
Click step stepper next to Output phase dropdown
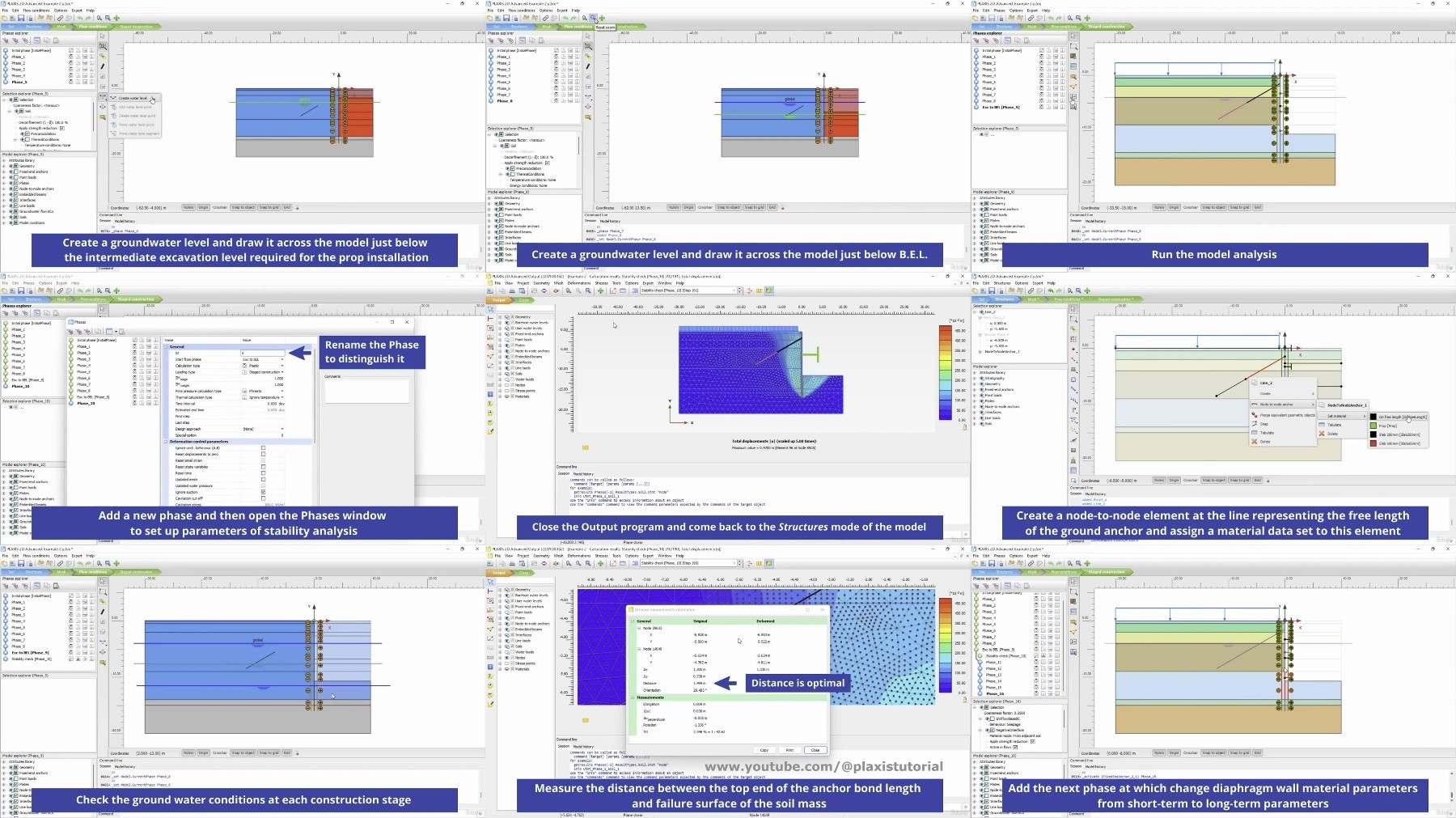click(x=739, y=290)
